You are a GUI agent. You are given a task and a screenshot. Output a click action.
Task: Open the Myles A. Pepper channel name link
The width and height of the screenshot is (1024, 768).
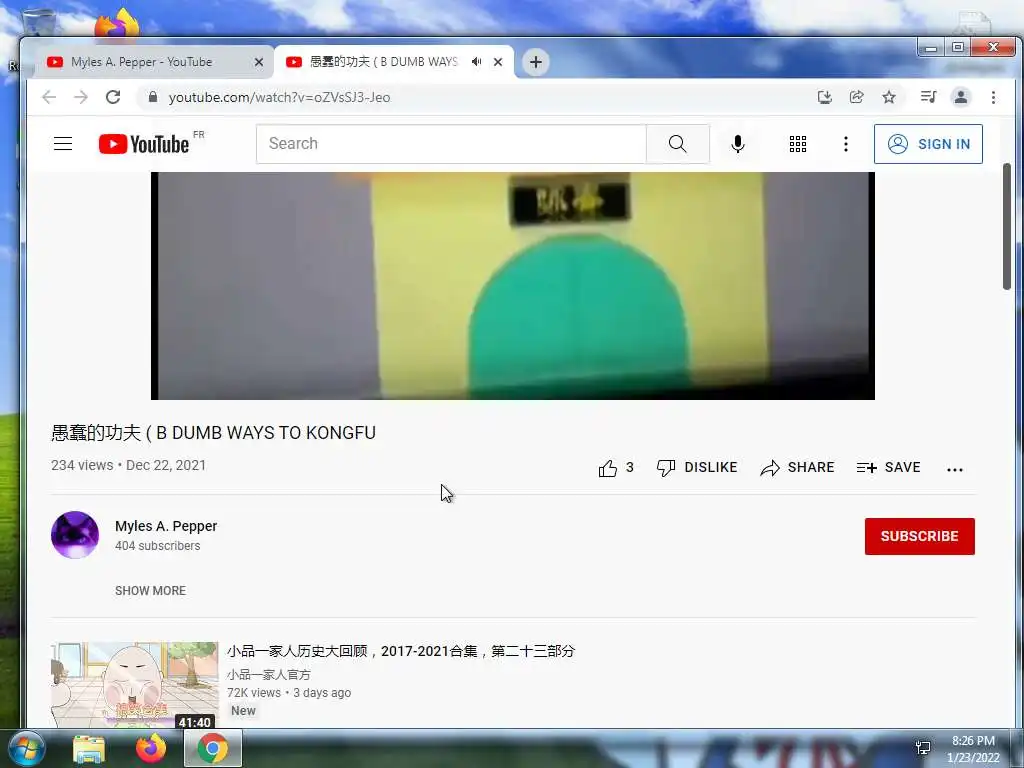[x=166, y=526]
